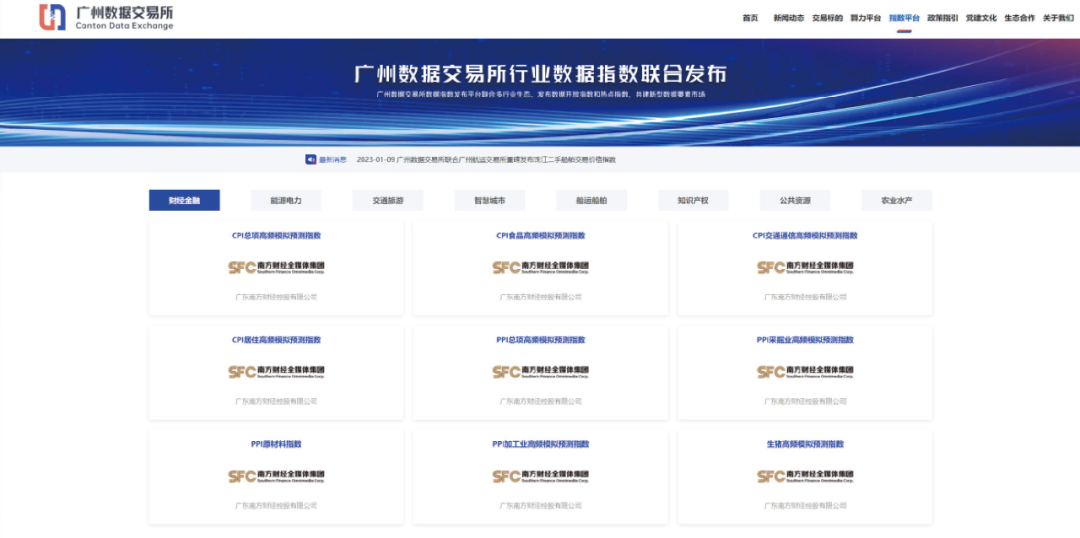The width and height of the screenshot is (1080, 538).
Task: Open the 党建文化 menu item
Action: [x=981, y=19]
